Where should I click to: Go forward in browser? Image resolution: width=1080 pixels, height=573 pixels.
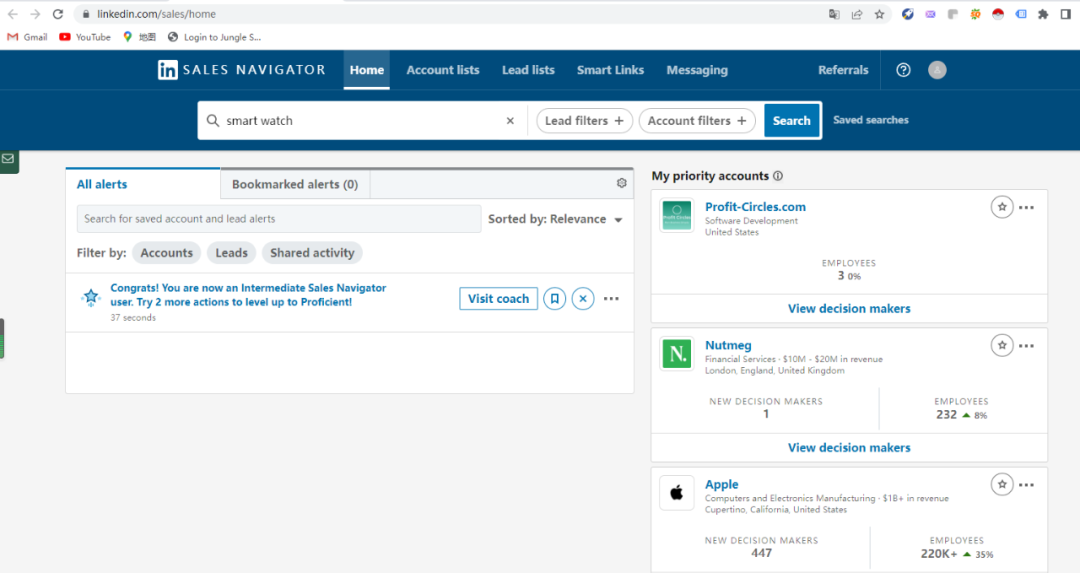pos(35,14)
